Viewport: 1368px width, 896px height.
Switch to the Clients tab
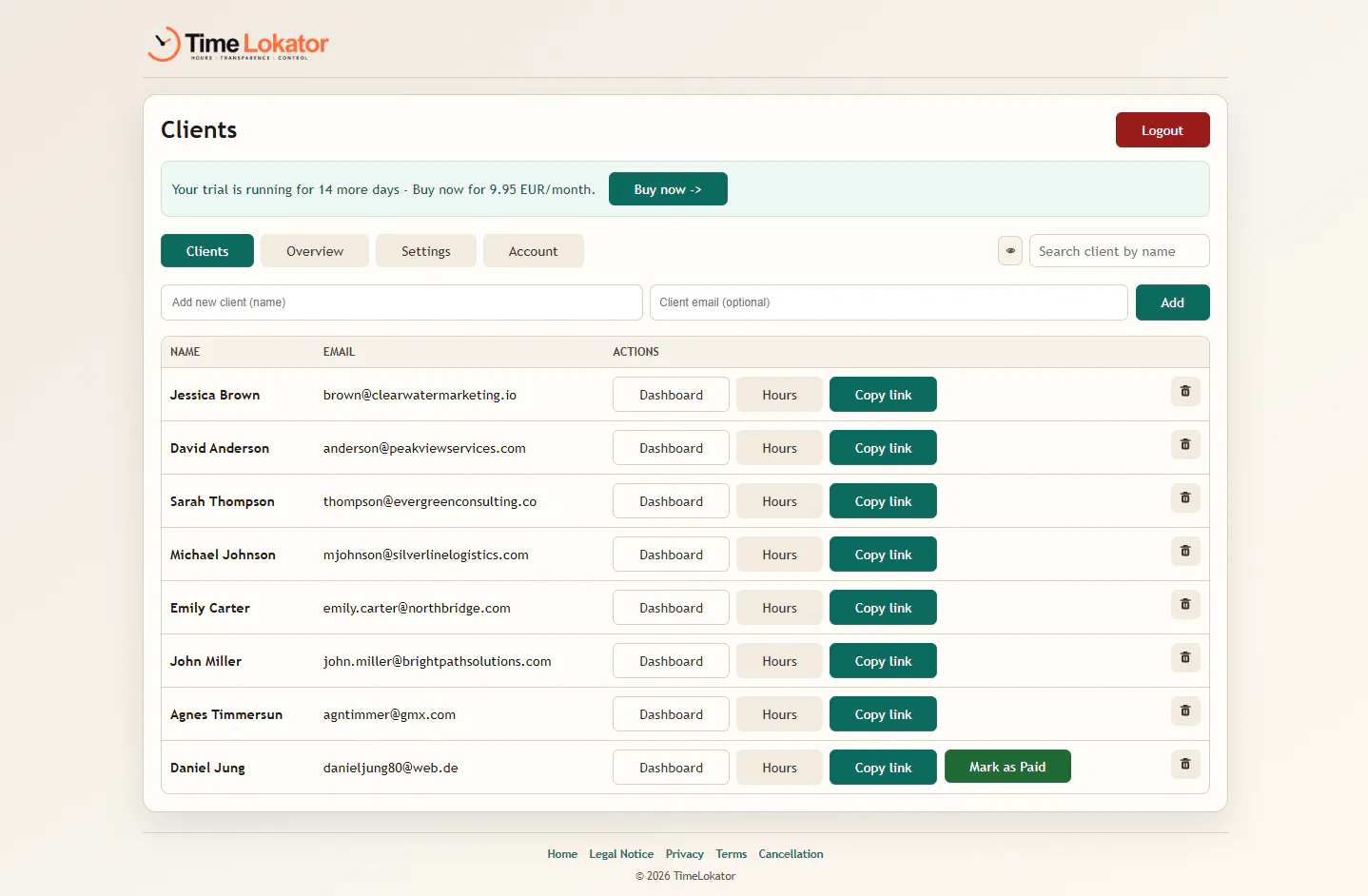click(x=207, y=251)
